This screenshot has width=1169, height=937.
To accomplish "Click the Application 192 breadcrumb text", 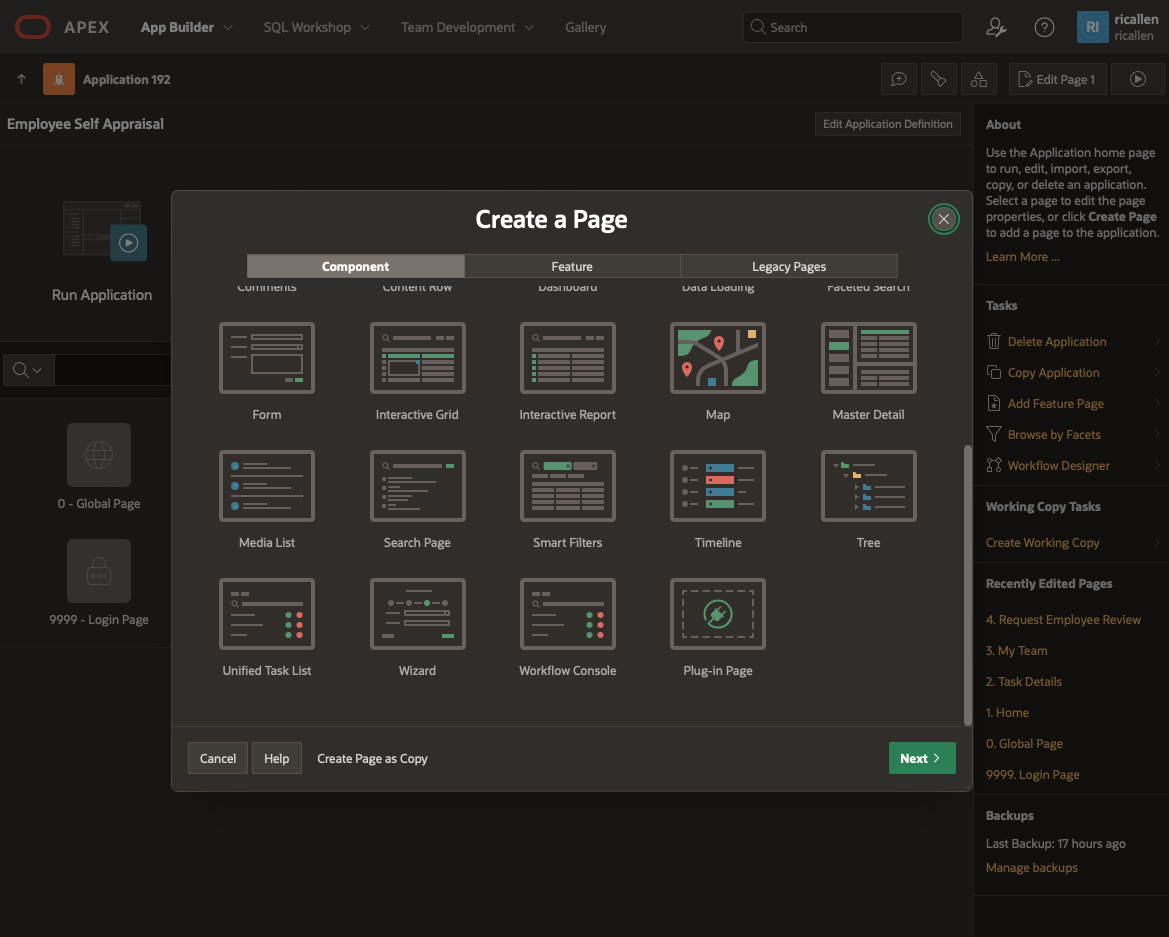I will point(127,79).
